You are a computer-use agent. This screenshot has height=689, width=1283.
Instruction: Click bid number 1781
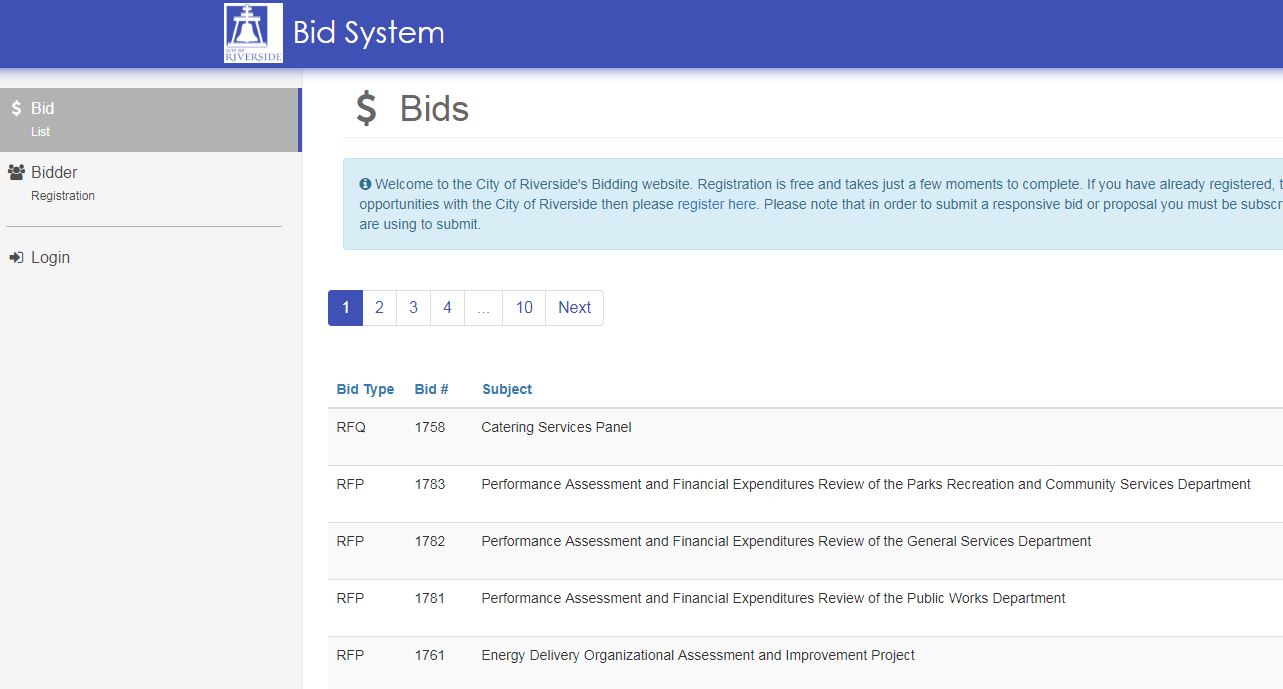[430, 598]
